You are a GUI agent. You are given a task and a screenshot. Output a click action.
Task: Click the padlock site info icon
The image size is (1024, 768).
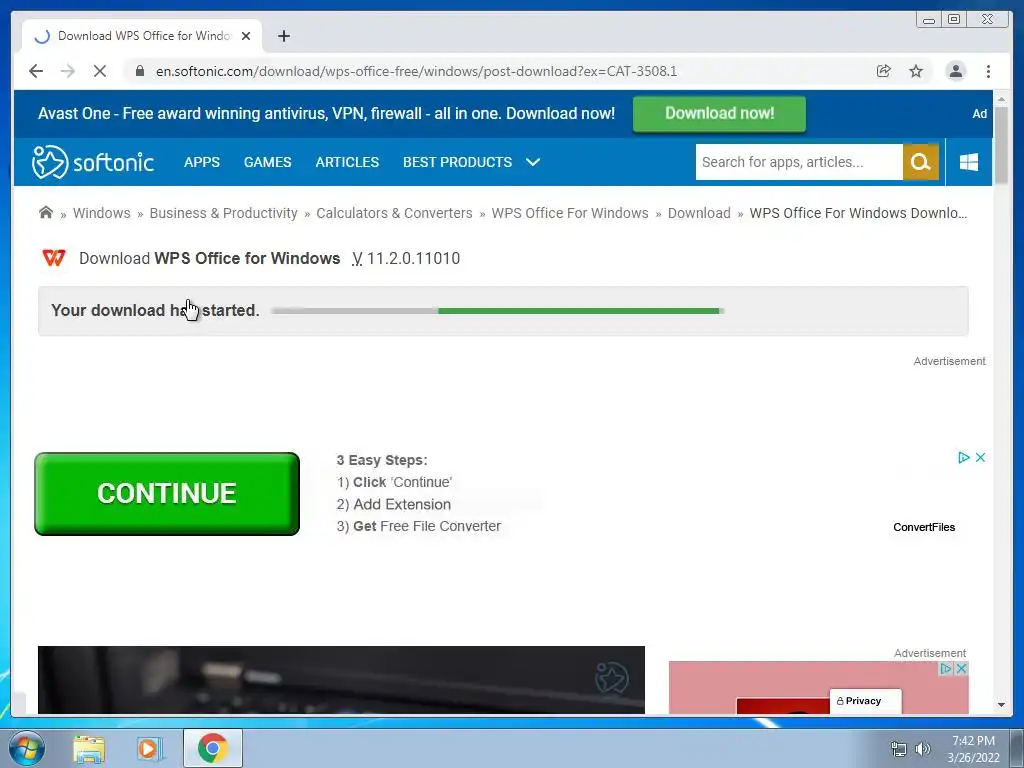pos(140,71)
